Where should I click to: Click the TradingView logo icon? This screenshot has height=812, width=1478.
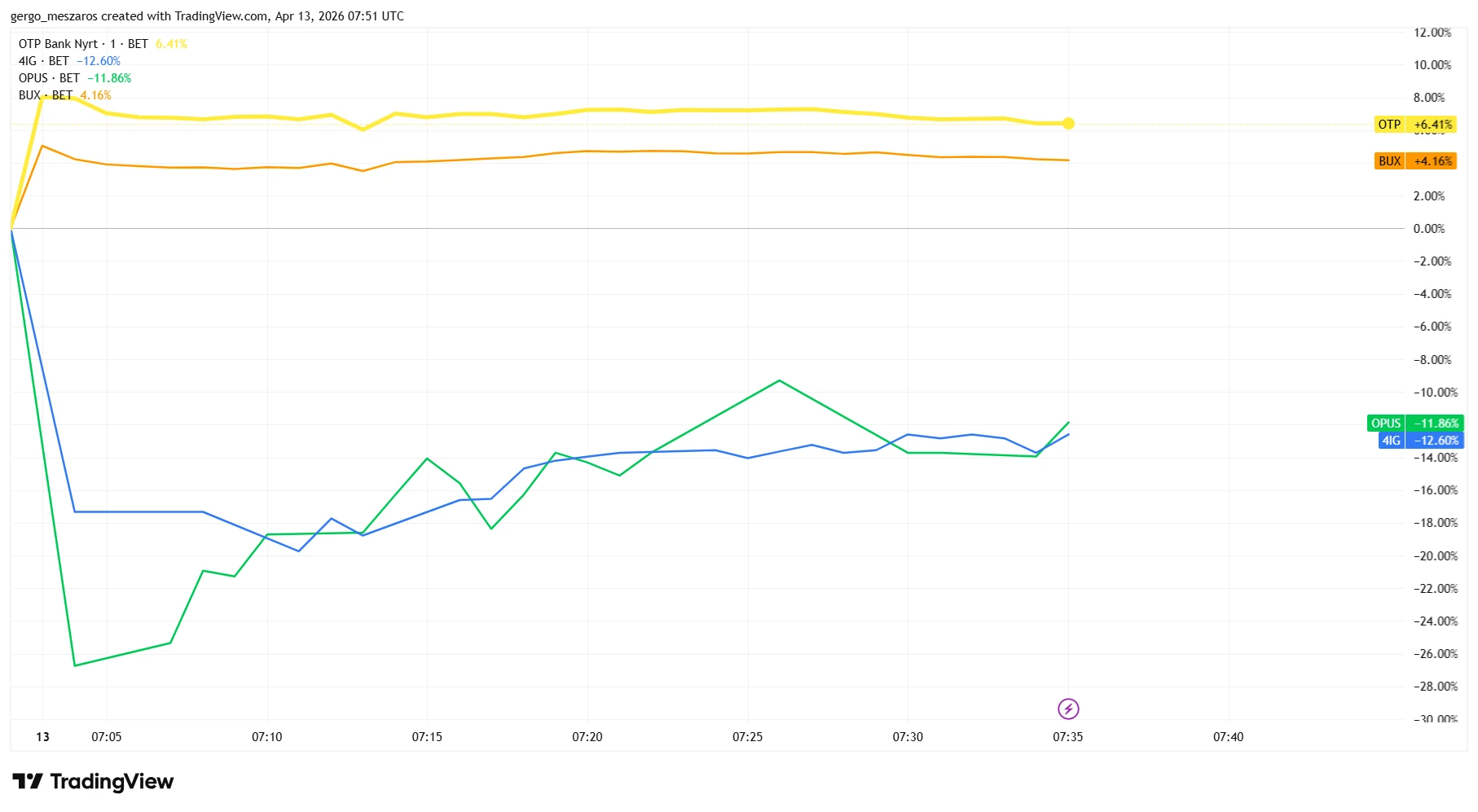pos(28,782)
